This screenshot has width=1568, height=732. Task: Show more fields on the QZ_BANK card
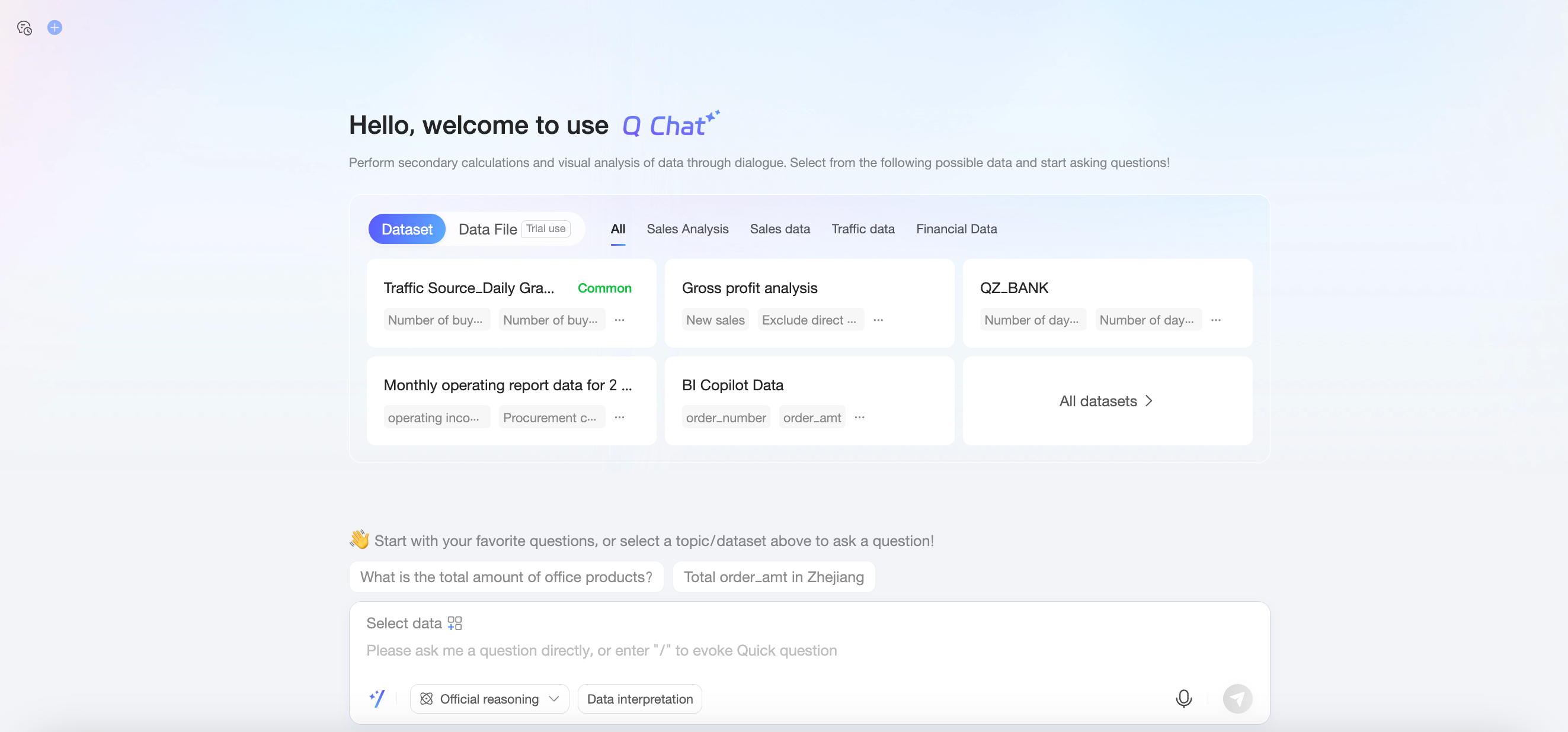click(1215, 320)
